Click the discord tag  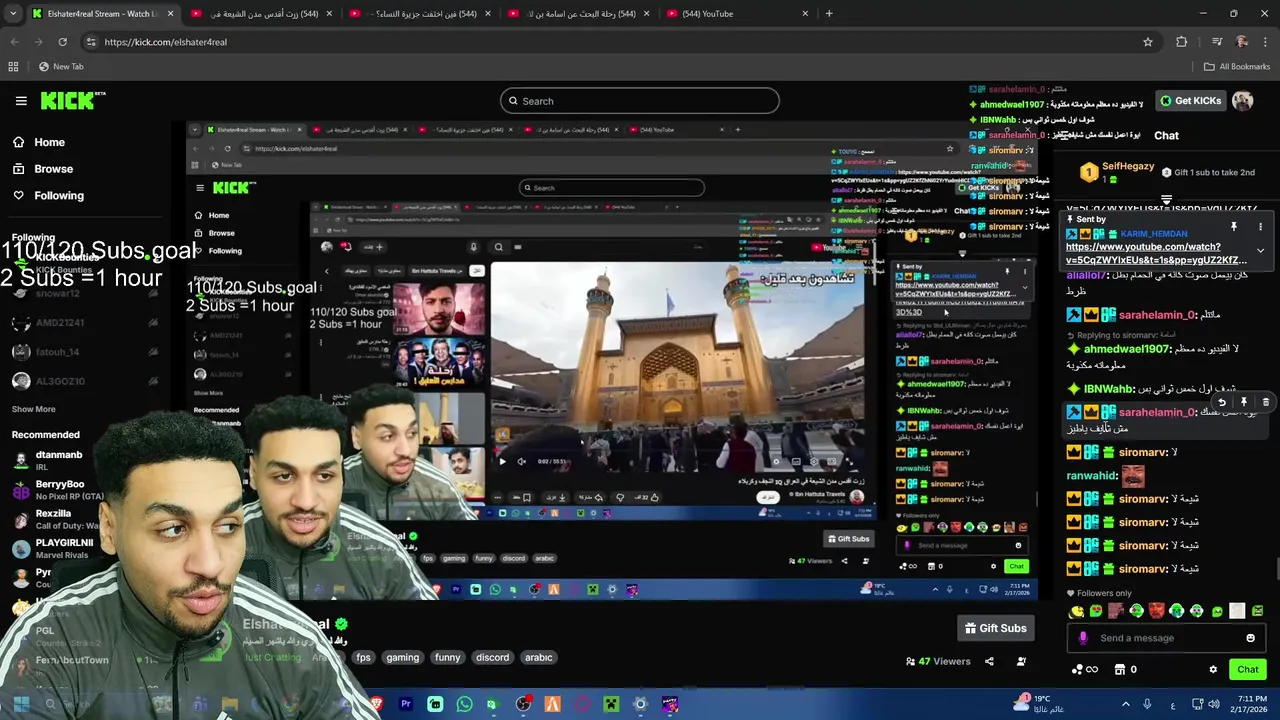pyautogui.click(x=492, y=658)
